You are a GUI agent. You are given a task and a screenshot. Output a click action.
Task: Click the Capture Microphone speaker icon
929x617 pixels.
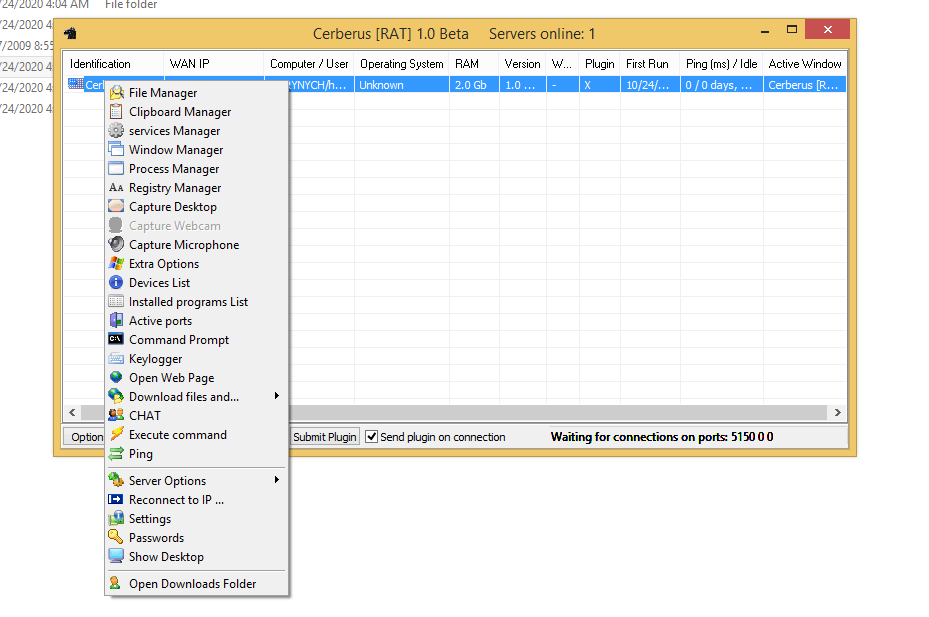coord(116,245)
